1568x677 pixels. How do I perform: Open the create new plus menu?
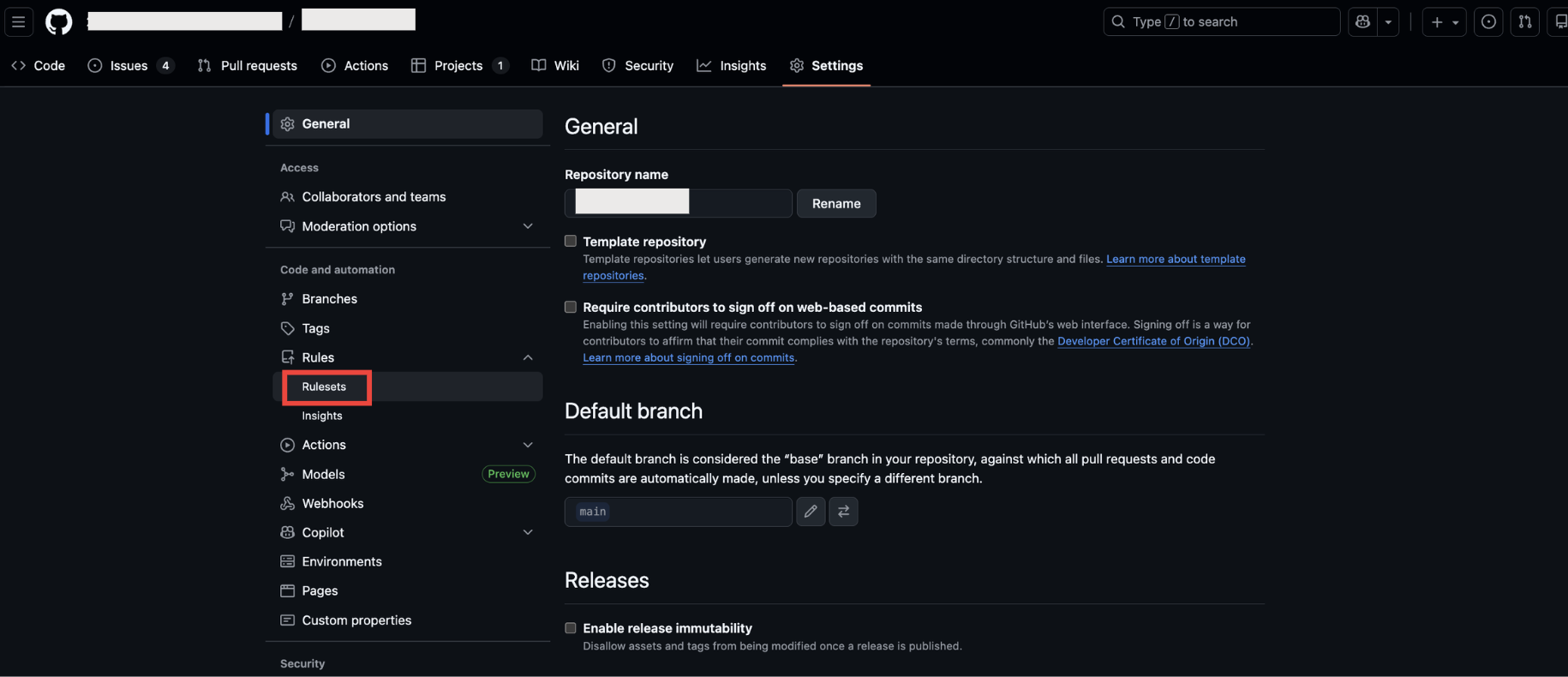pyautogui.click(x=1445, y=21)
